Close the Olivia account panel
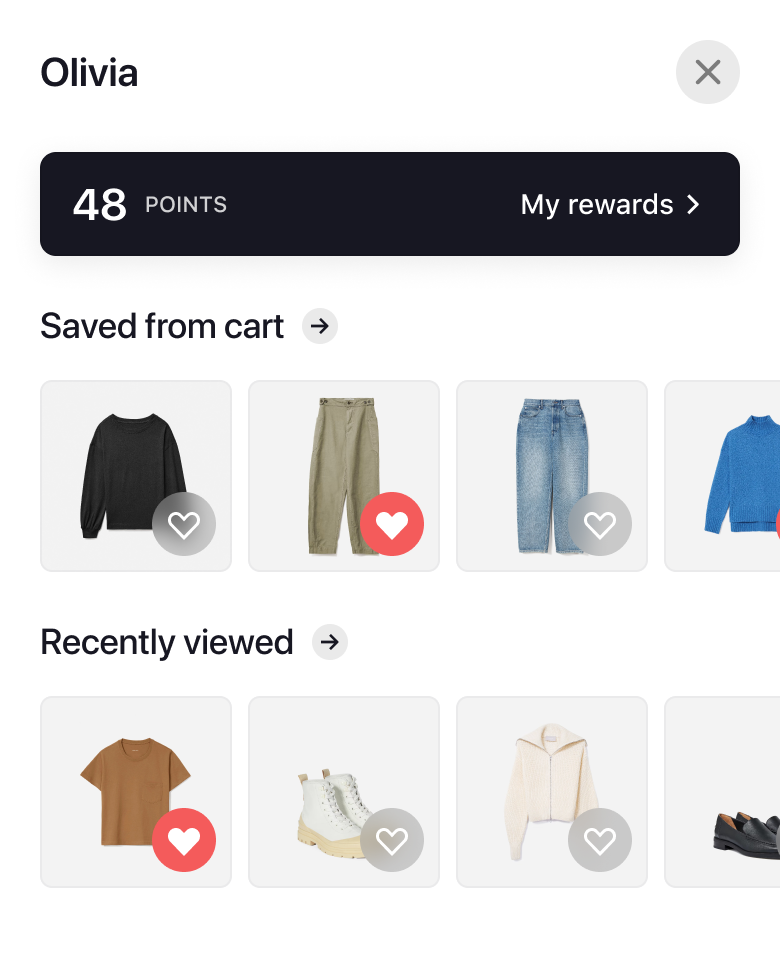This screenshot has height=960, width=780. coord(708,72)
